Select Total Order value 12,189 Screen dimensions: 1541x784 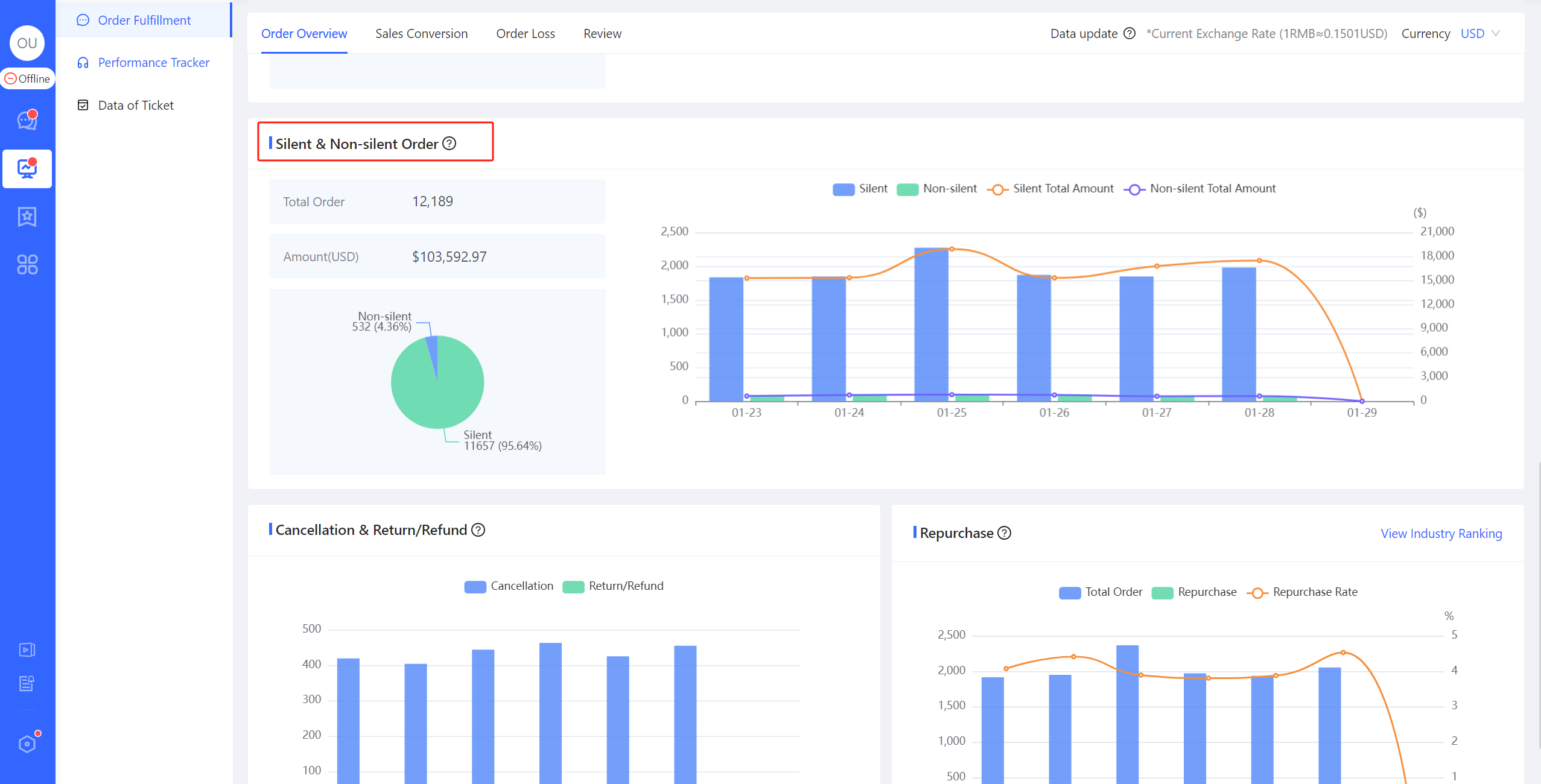pyautogui.click(x=433, y=201)
